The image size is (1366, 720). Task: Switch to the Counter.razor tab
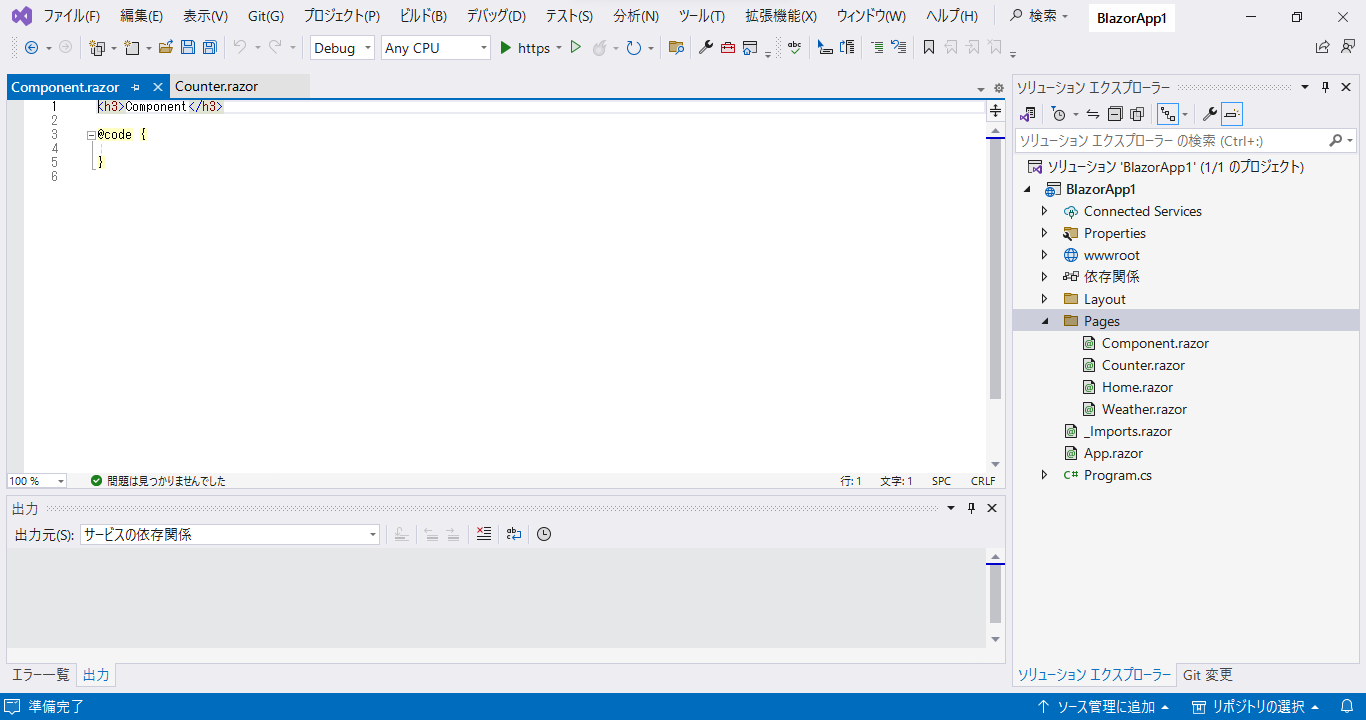pyautogui.click(x=217, y=87)
